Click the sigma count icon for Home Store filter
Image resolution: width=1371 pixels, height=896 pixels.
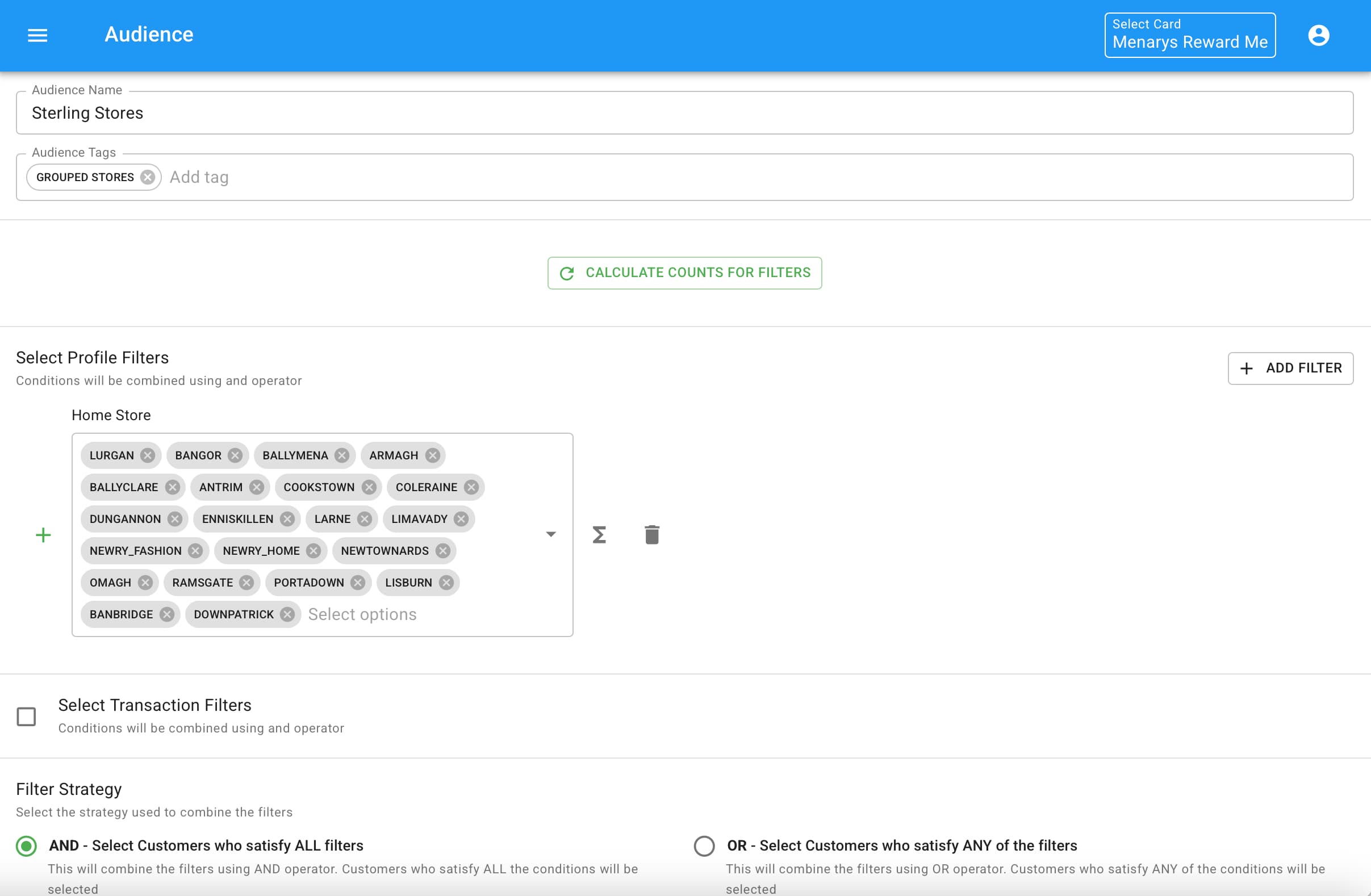point(599,534)
